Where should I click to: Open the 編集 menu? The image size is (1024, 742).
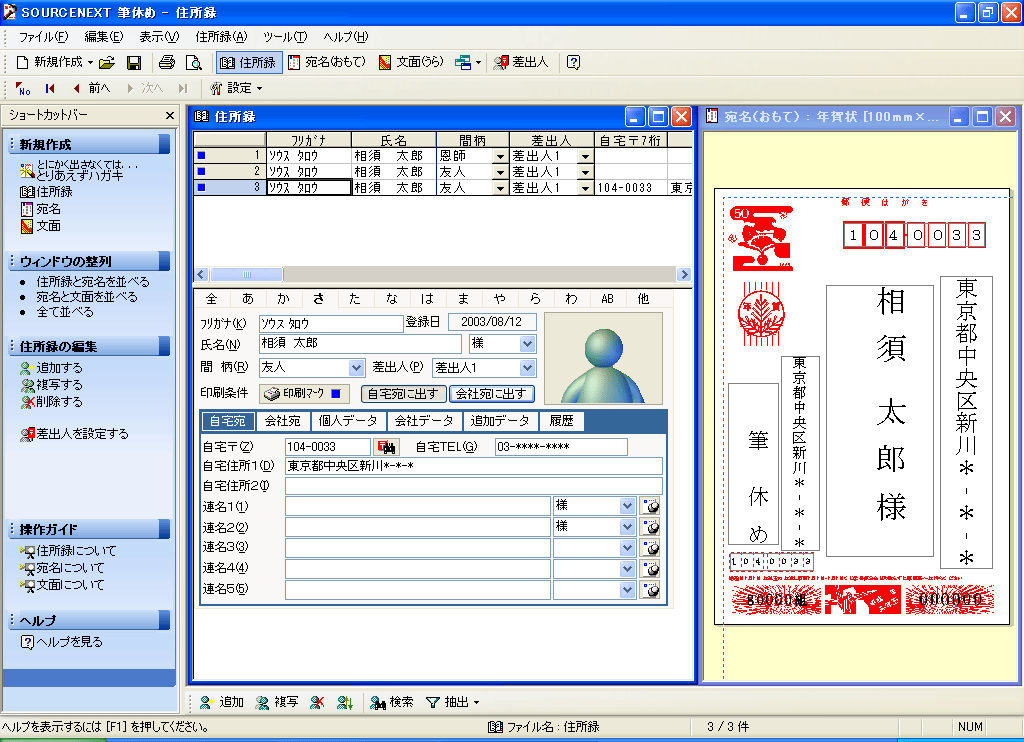tap(103, 37)
